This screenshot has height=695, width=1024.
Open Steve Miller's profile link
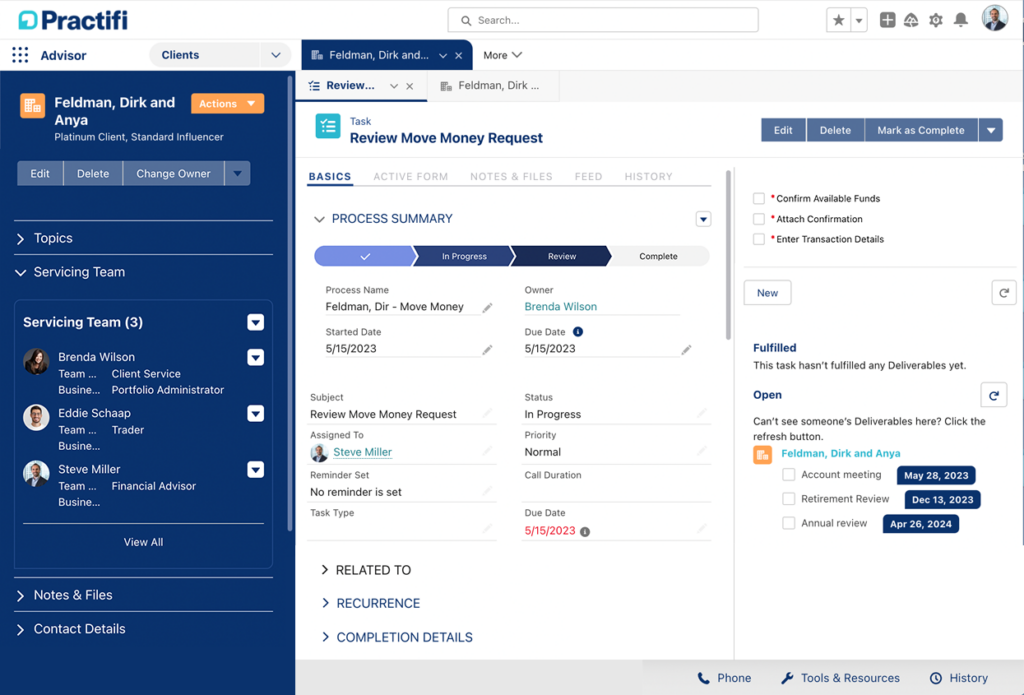pos(365,451)
